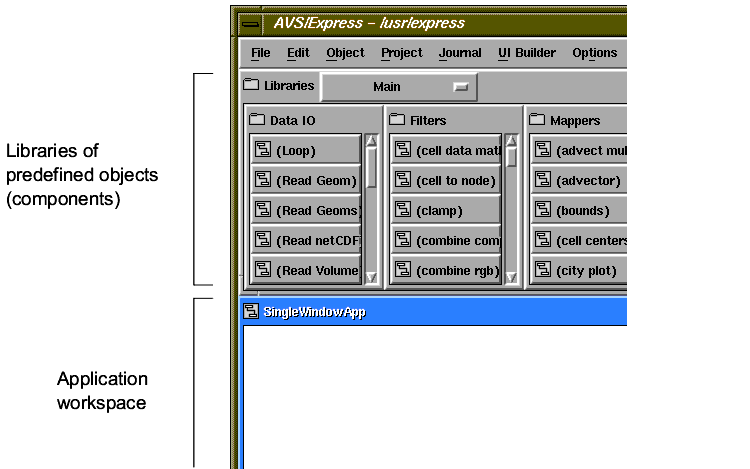Click the Data IO scrollbar thumb
Image resolution: width=750 pixels, height=469 pixels.
pyautogui.click(x=371, y=167)
